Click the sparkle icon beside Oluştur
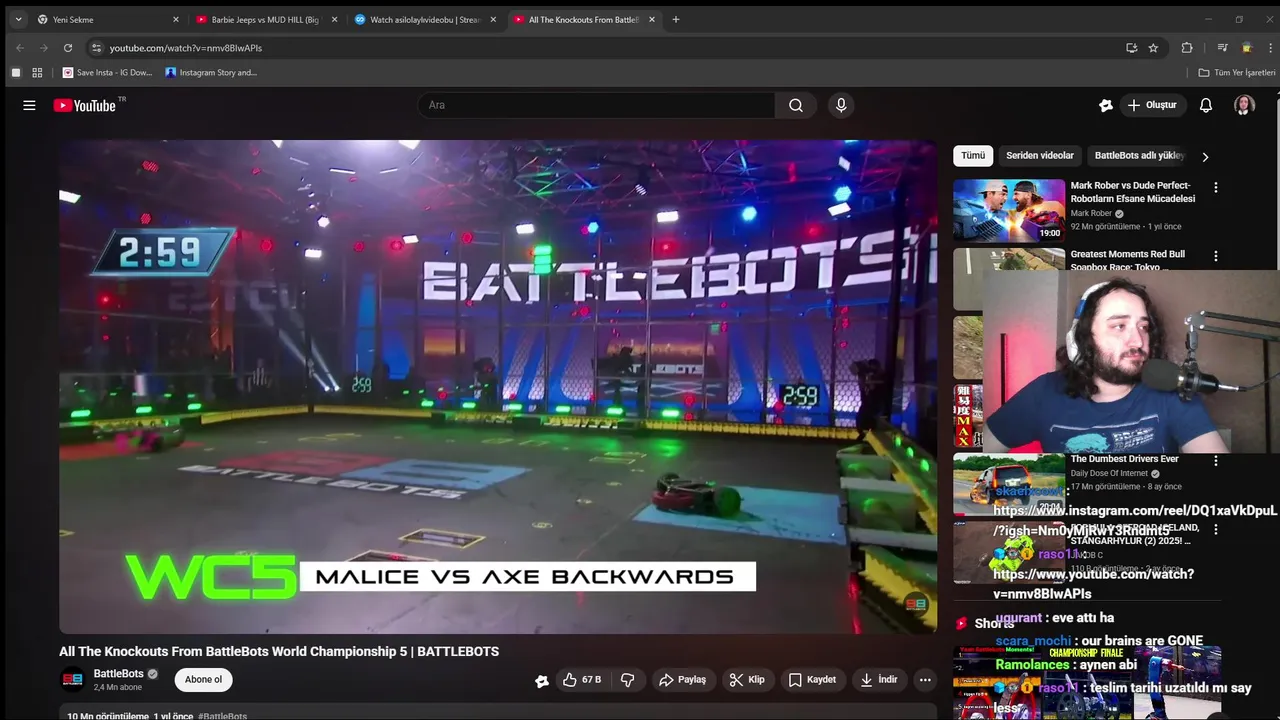 click(1106, 105)
